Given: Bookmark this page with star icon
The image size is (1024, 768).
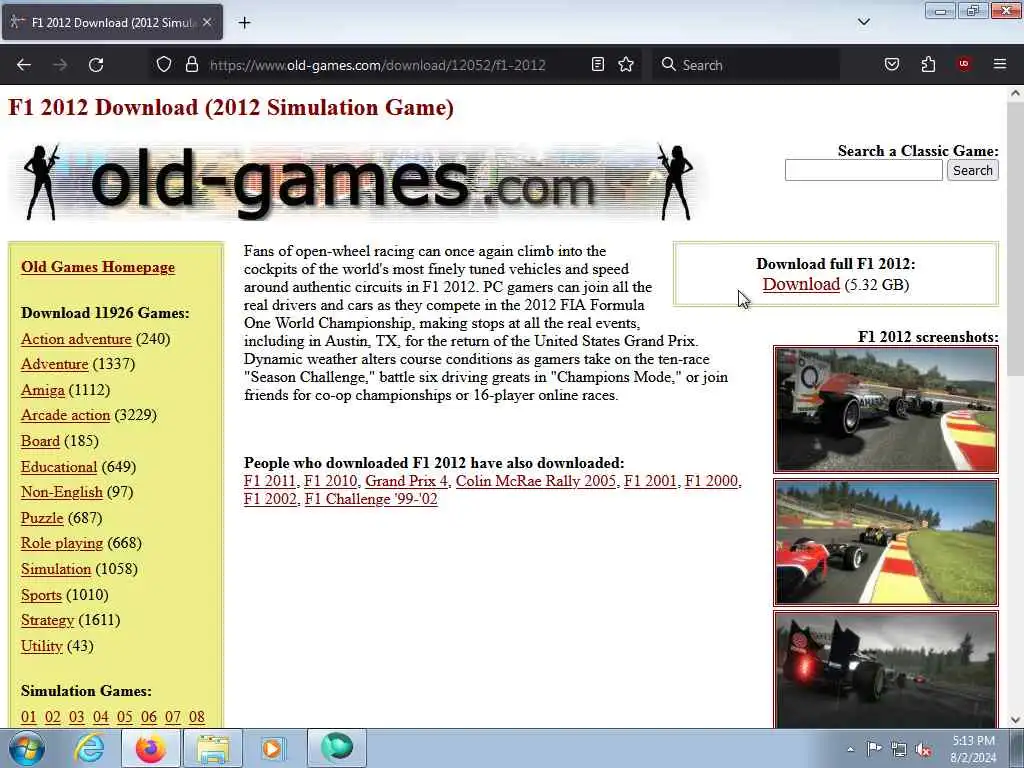Looking at the screenshot, I should (626, 64).
